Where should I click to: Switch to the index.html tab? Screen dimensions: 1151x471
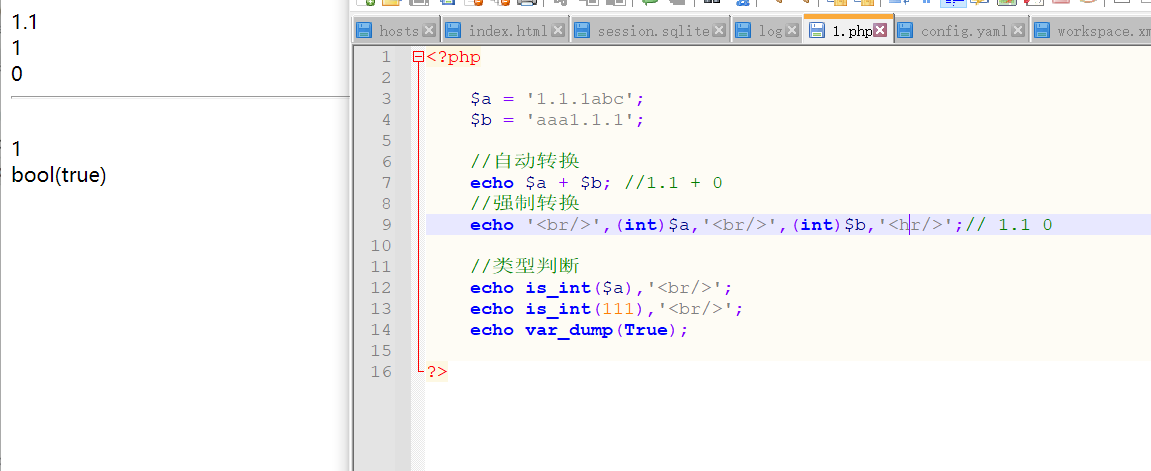coord(506,31)
